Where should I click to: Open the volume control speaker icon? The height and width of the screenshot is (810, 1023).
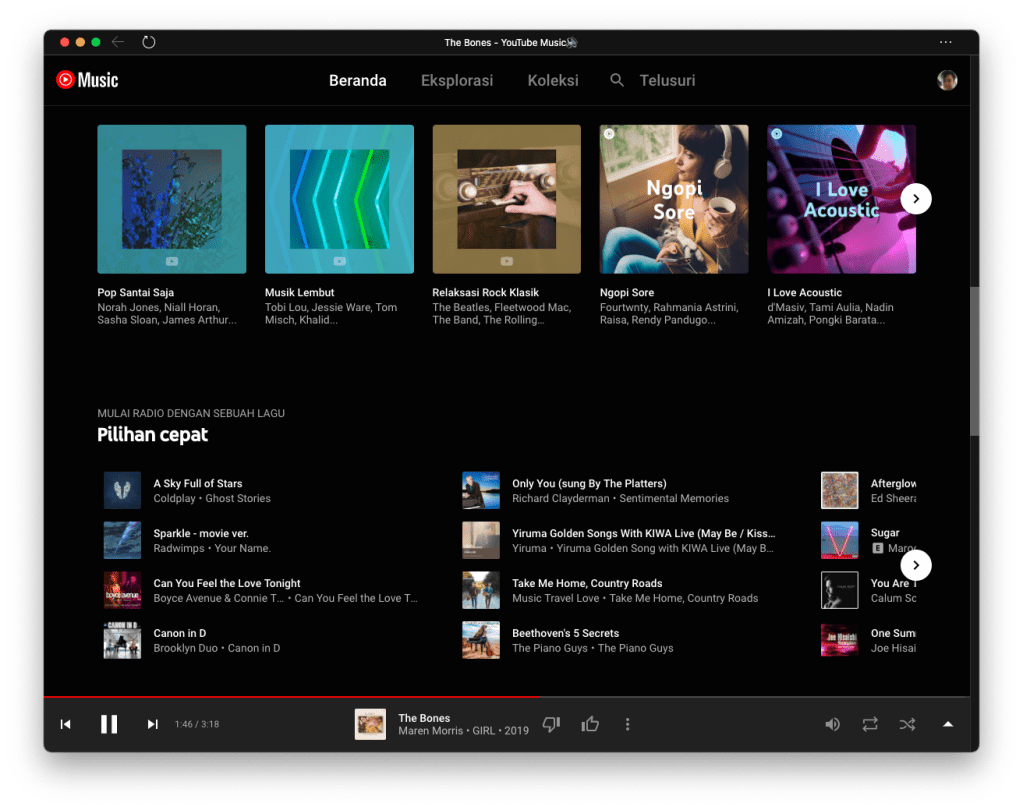832,724
